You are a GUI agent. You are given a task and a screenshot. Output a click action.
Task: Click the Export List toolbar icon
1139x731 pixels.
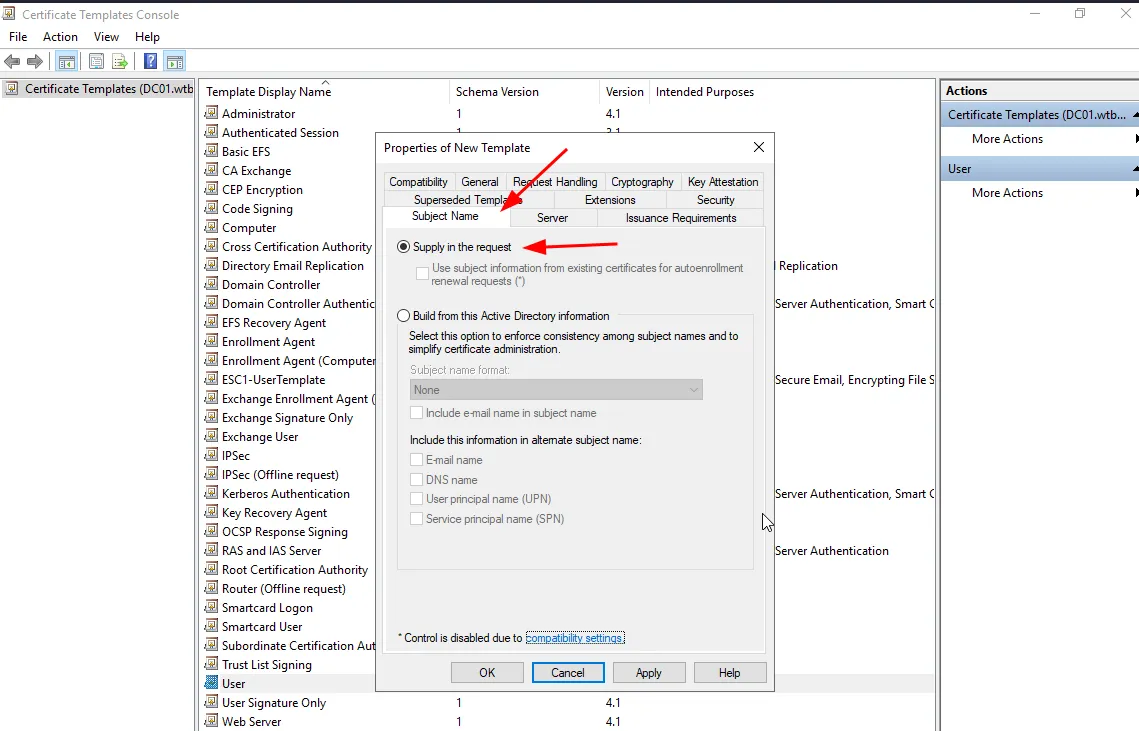click(120, 62)
